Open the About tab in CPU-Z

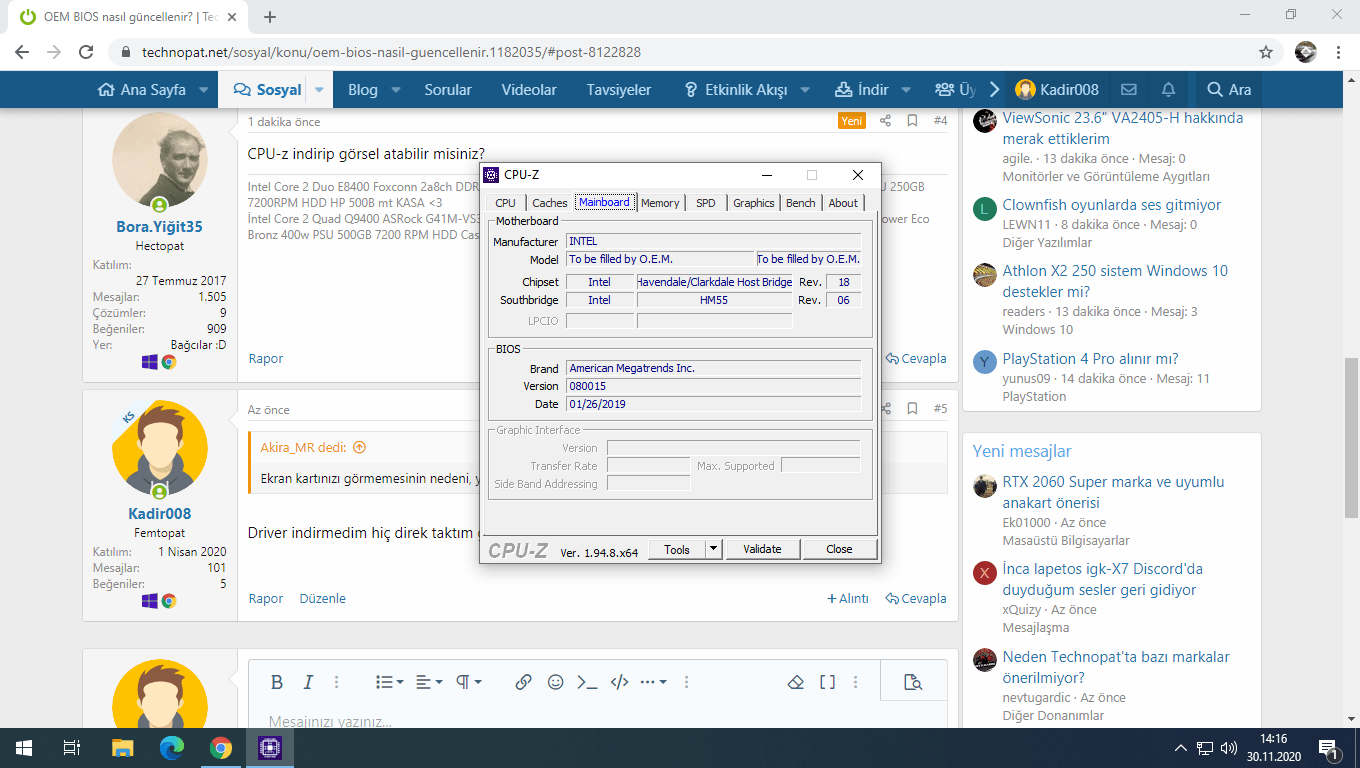pyautogui.click(x=843, y=203)
